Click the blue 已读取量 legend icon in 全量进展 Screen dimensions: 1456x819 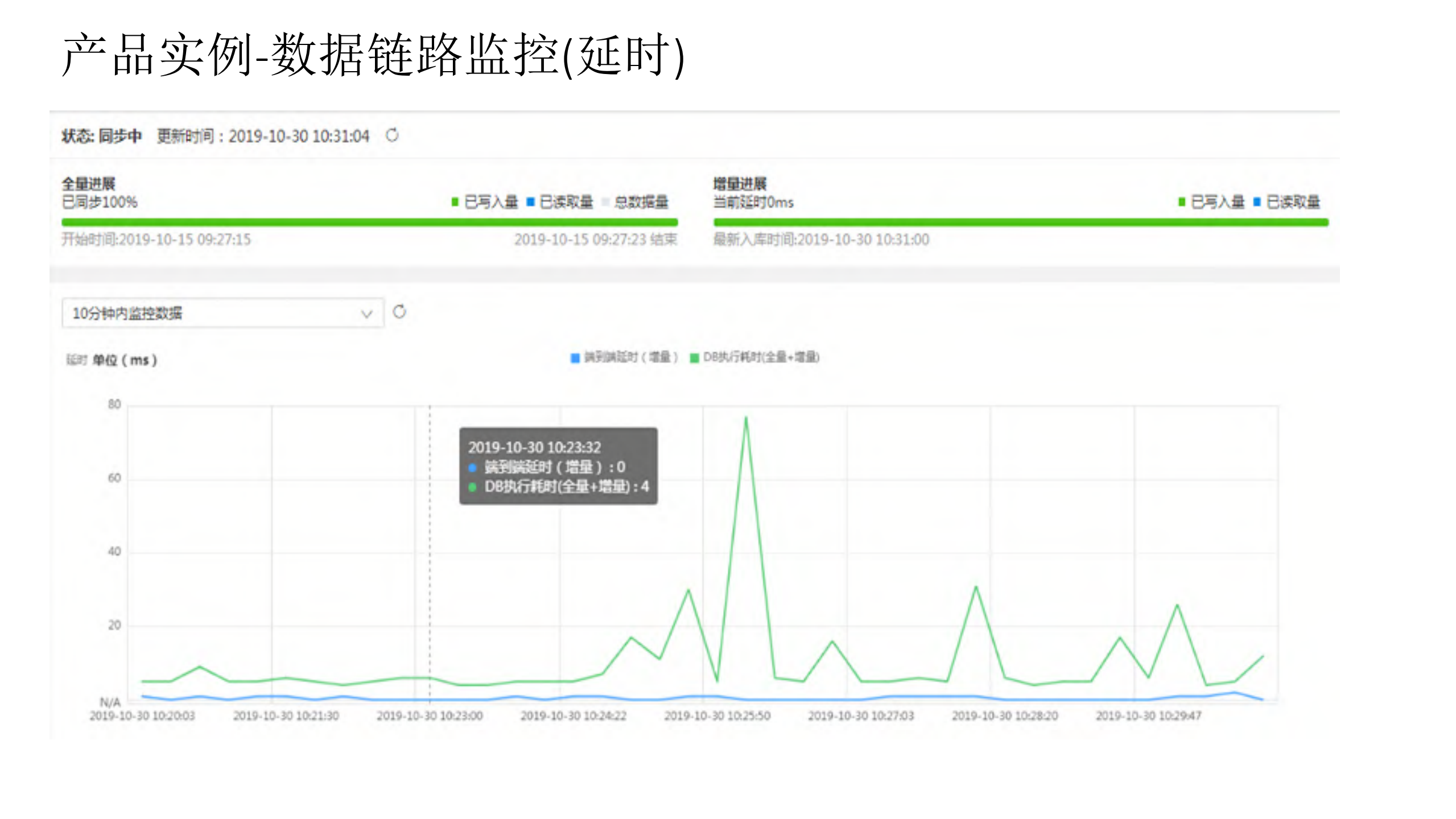[529, 200]
